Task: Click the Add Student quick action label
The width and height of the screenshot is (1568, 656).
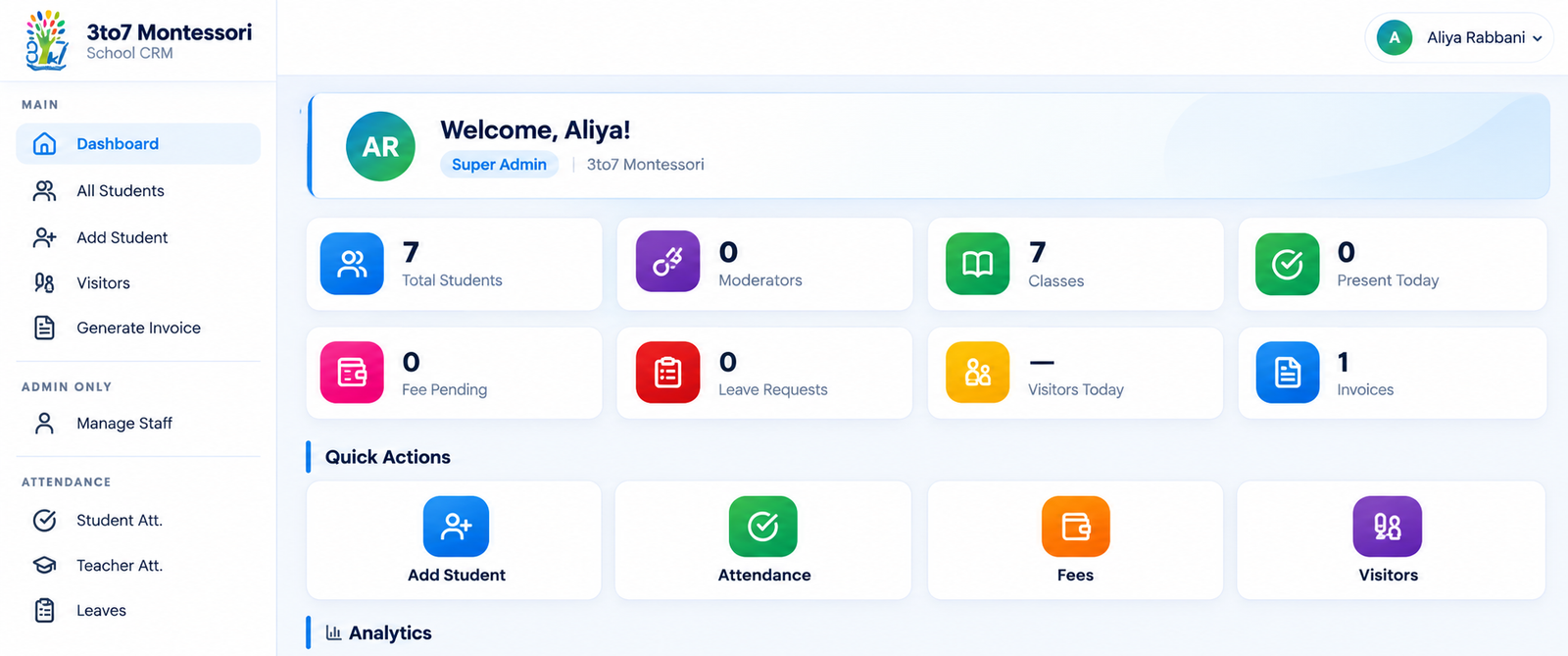Action: tap(457, 576)
